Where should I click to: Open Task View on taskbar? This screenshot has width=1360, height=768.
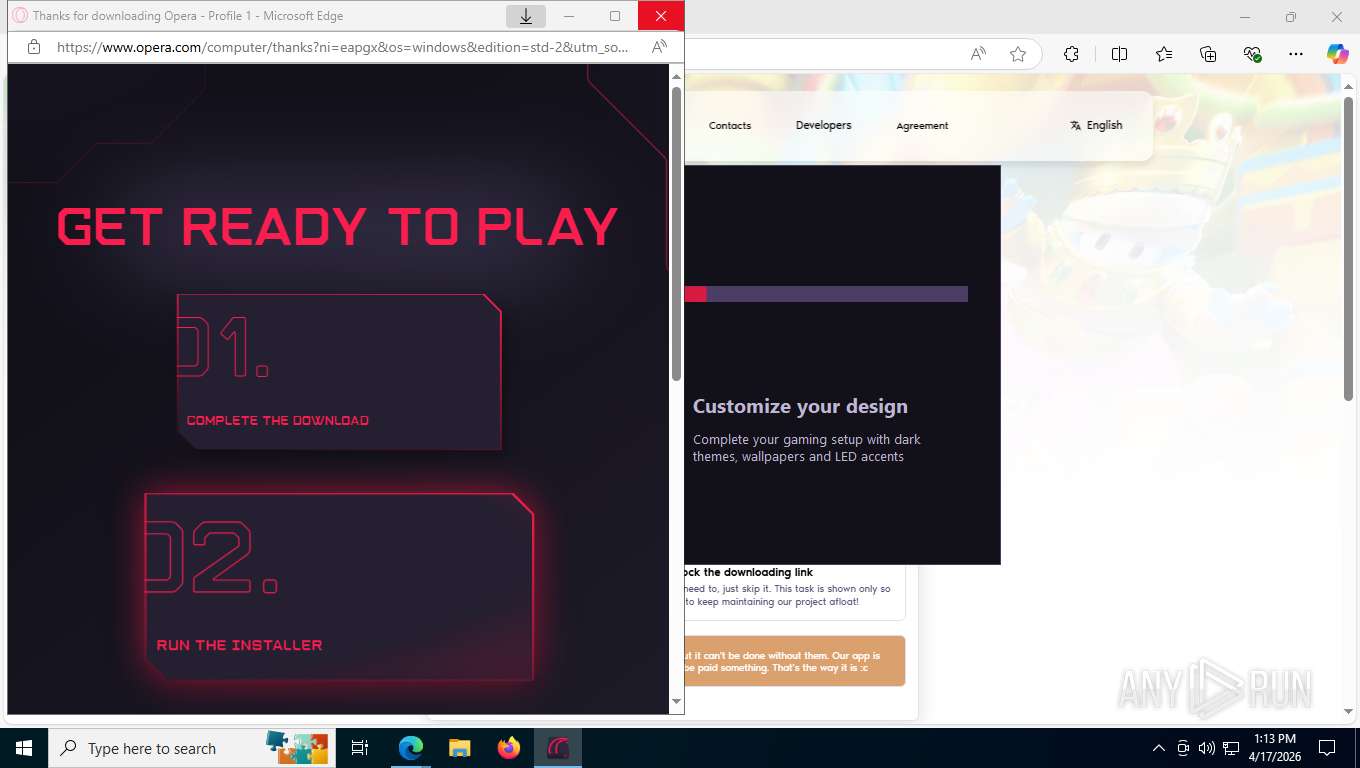(x=360, y=748)
